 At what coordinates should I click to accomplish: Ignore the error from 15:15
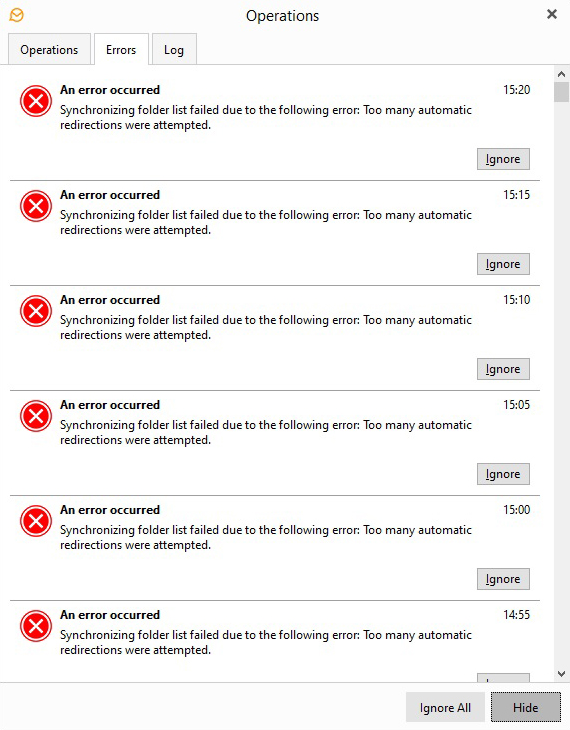point(503,264)
